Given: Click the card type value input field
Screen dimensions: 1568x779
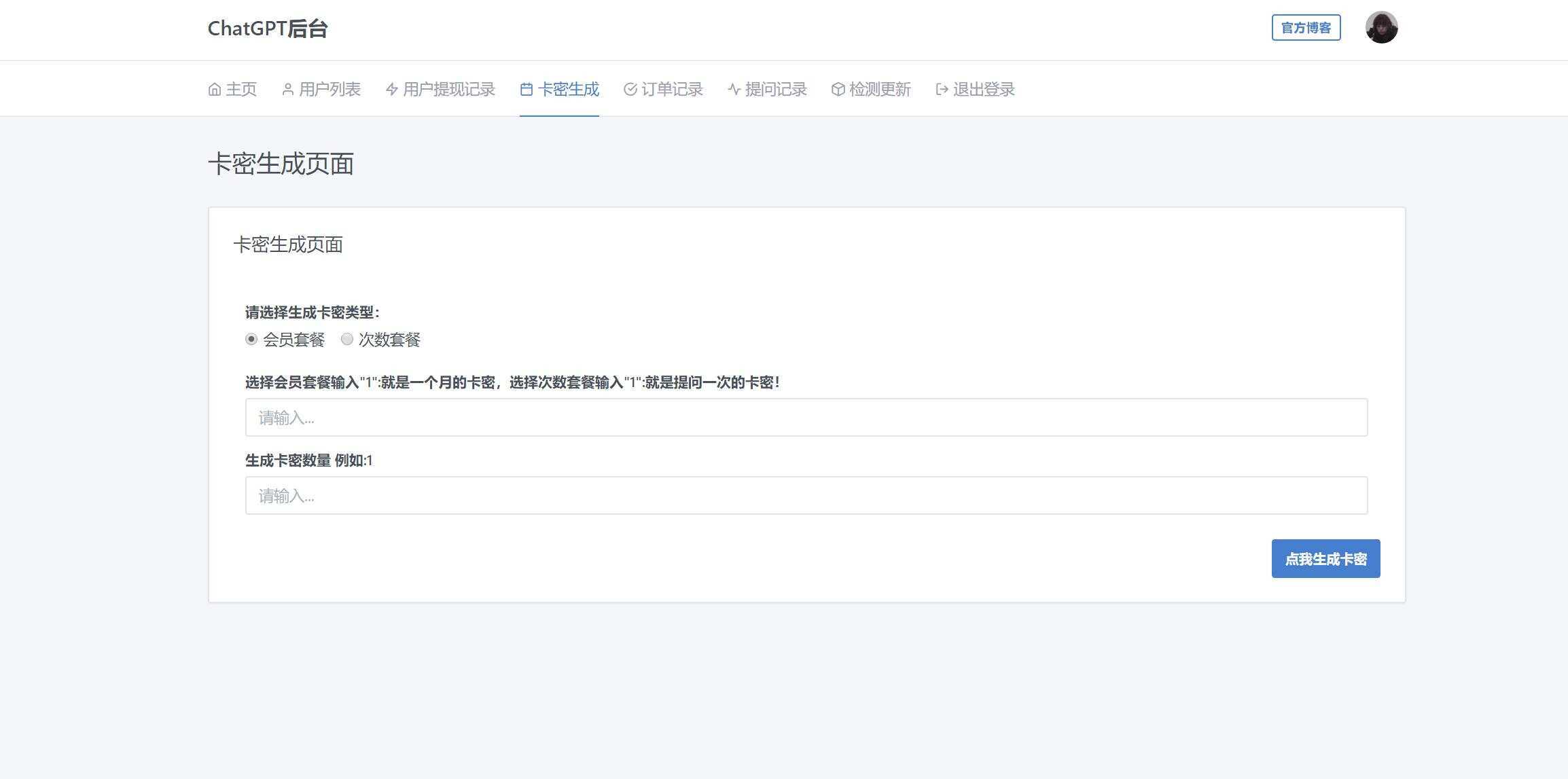Looking at the screenshot, I should [806, 418].
